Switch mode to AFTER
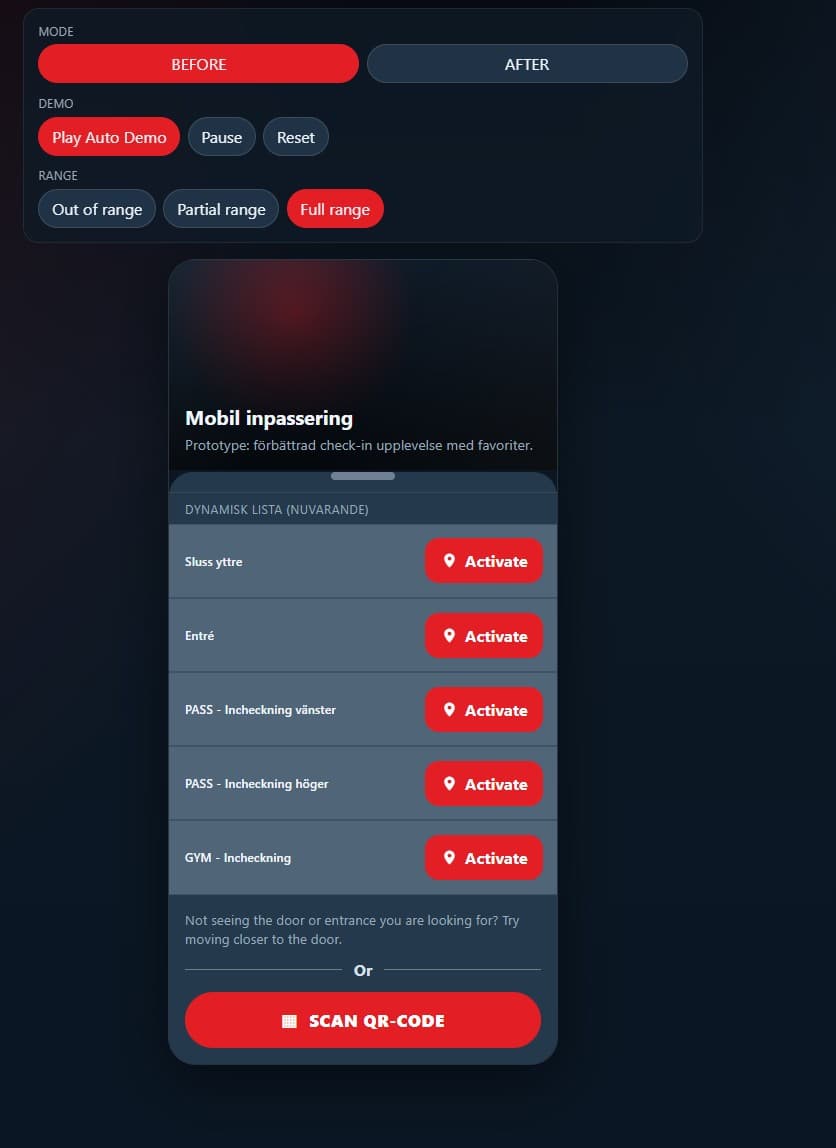 (527, 64)
